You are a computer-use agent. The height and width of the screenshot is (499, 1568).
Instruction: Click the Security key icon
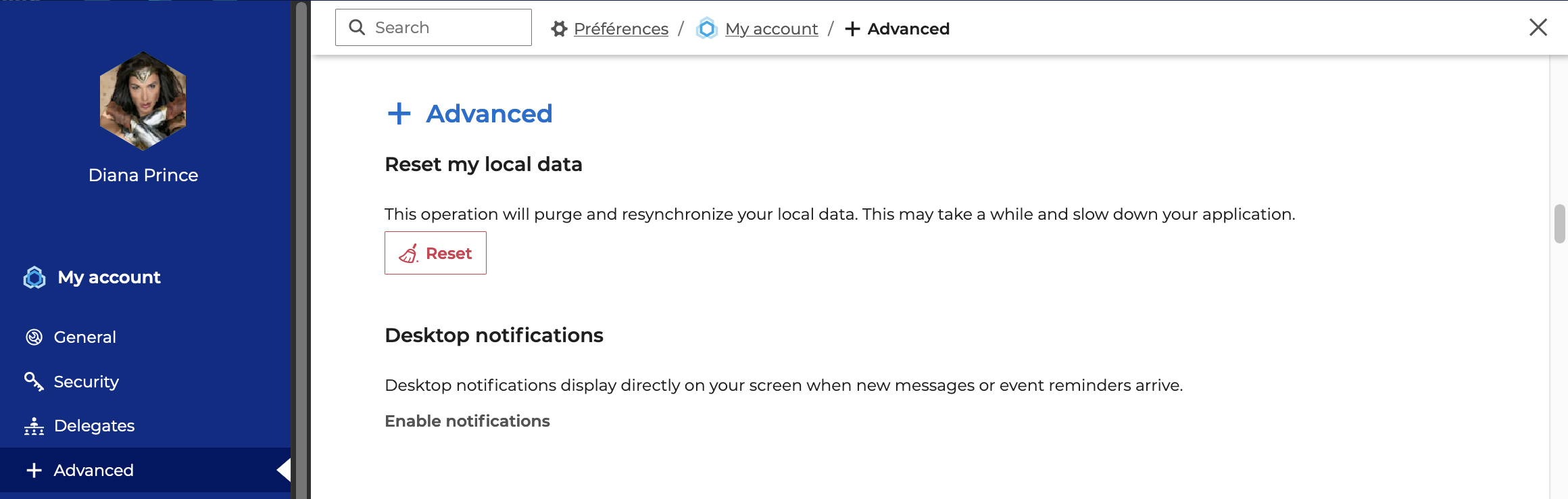point(34,381)
